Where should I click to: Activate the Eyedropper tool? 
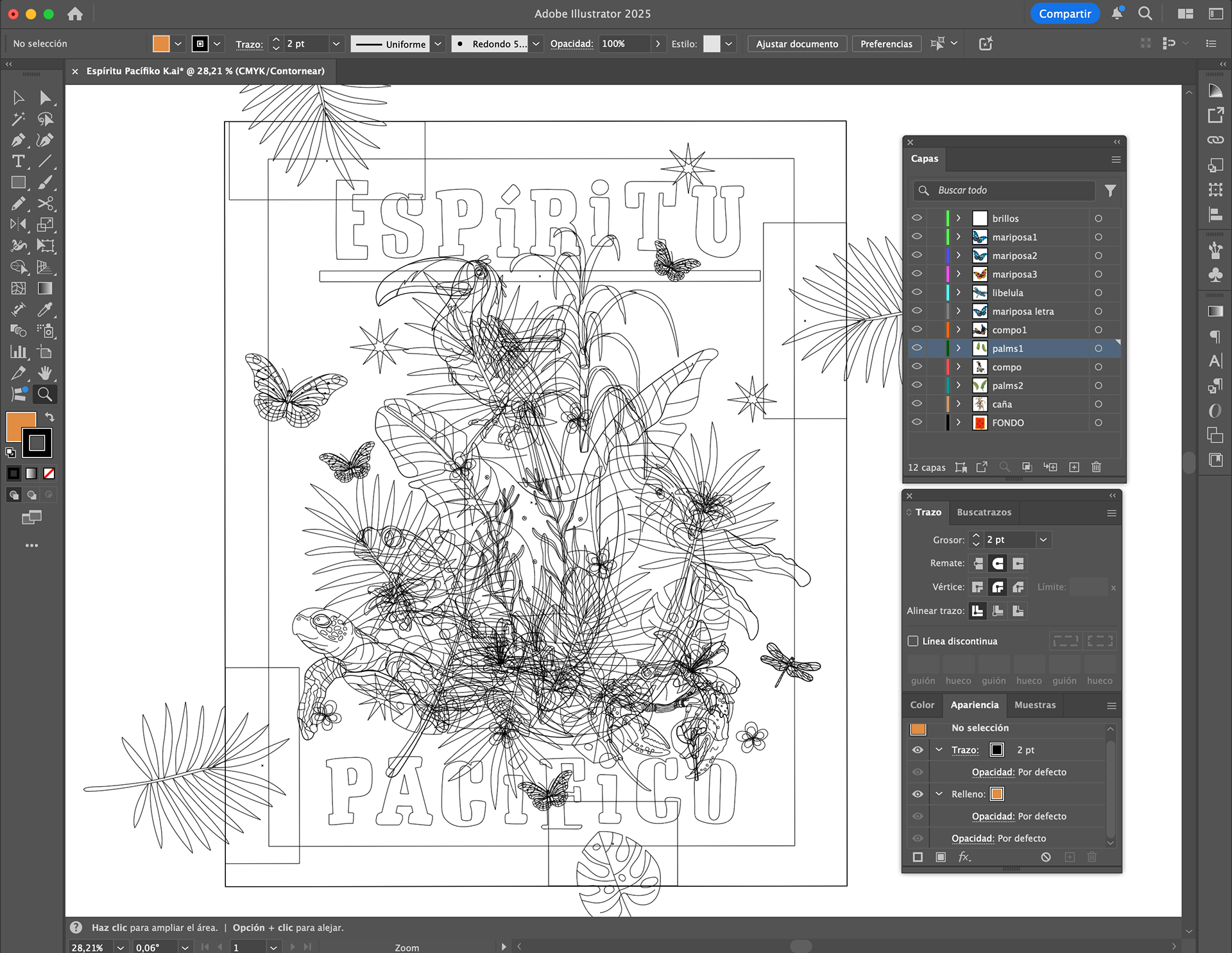(x=45, y=309)
